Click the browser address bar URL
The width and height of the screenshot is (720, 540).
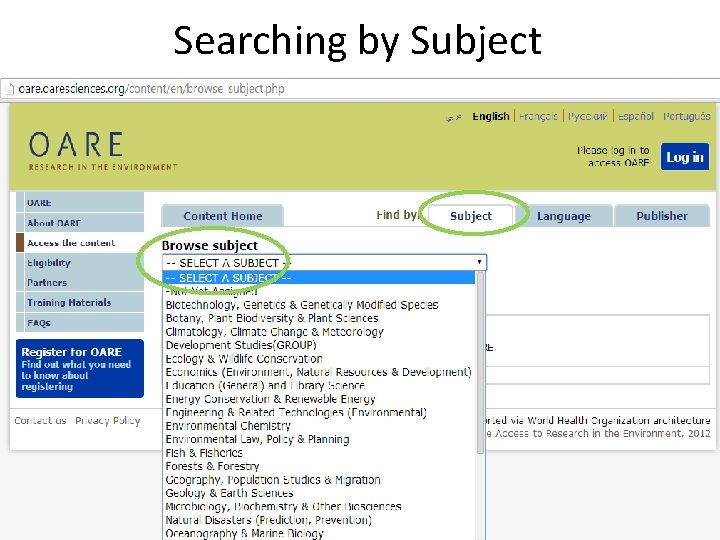[151, 88]
